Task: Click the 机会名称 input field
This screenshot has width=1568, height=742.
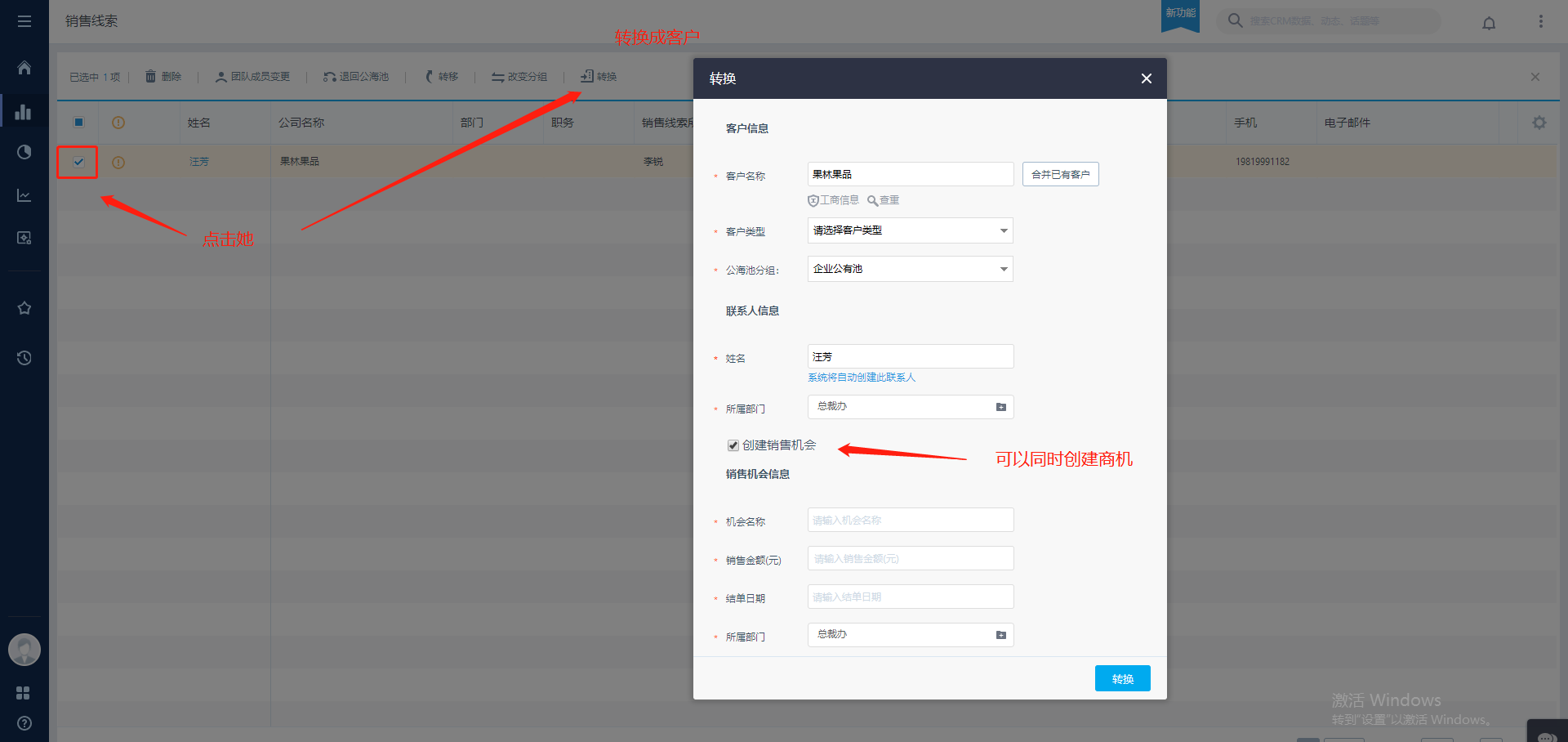Action: coord(910,520)
